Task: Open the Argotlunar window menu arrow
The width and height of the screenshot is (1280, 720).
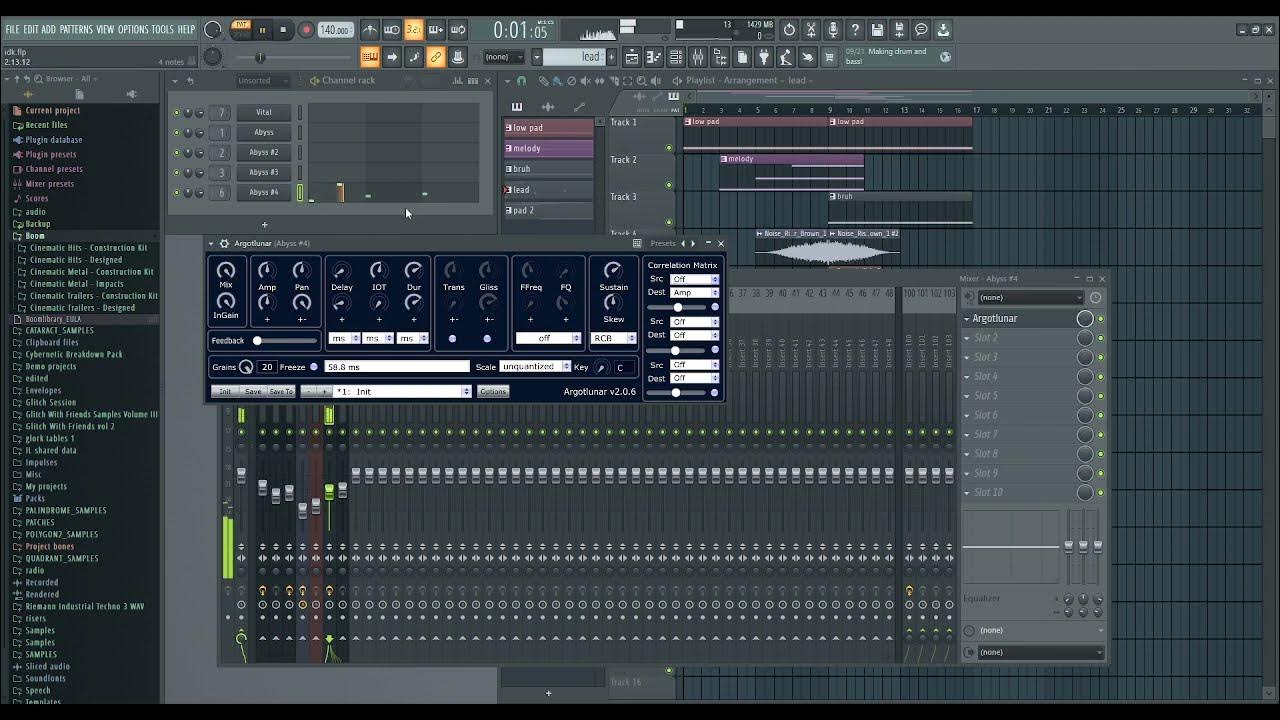Action: [x=211, y=243]
